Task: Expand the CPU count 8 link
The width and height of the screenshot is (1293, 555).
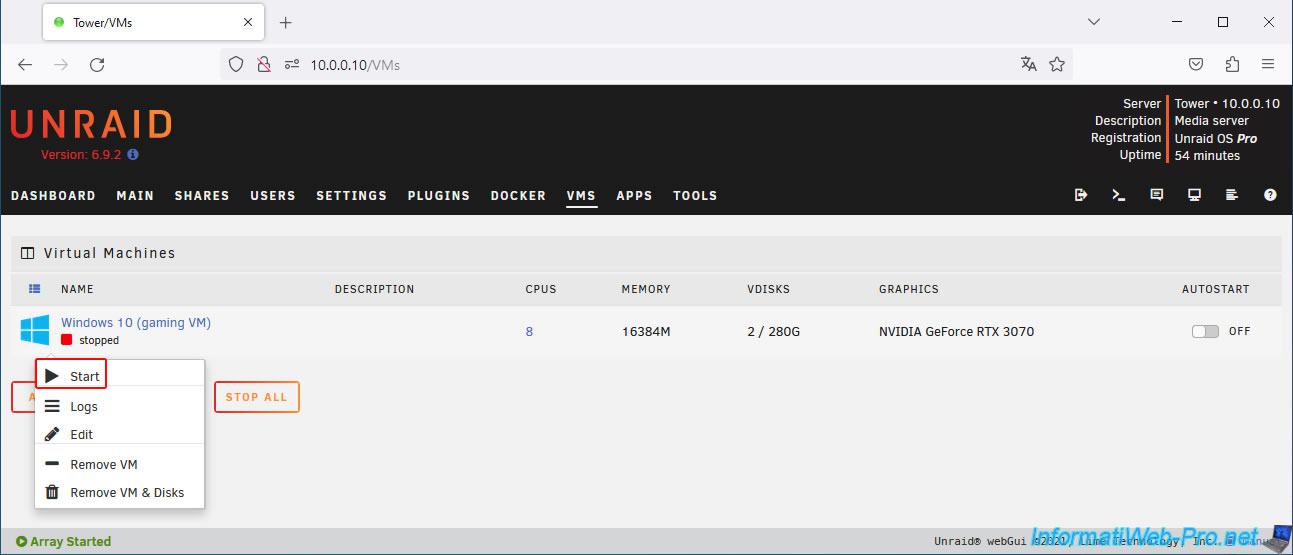Action: coord(529,331)
